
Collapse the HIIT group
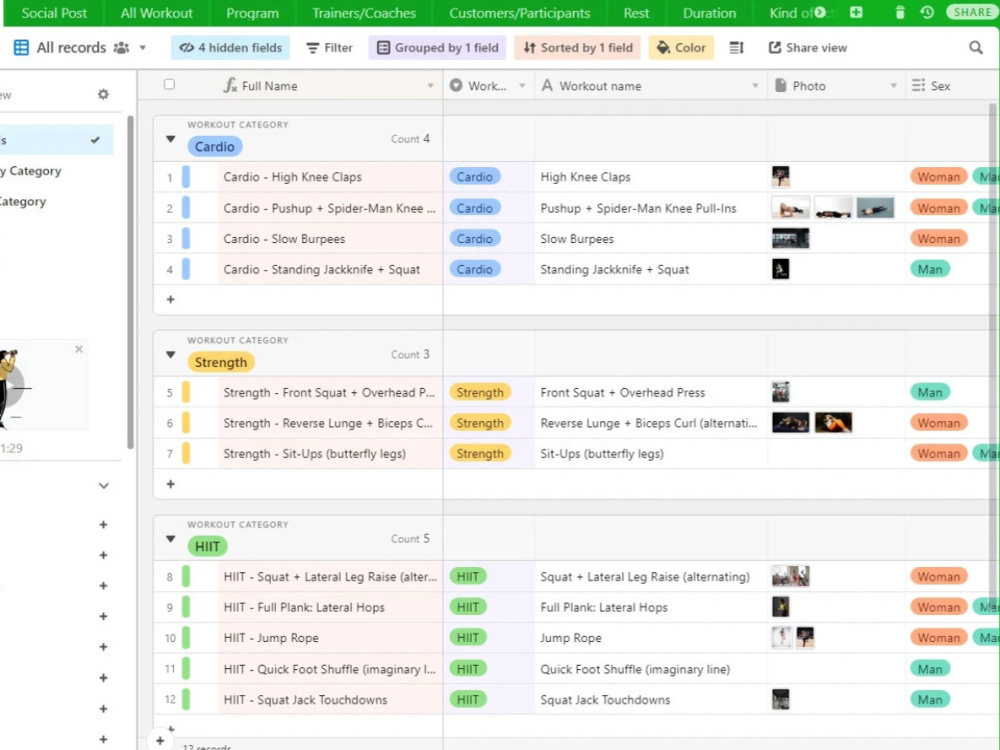click(170, 539)
